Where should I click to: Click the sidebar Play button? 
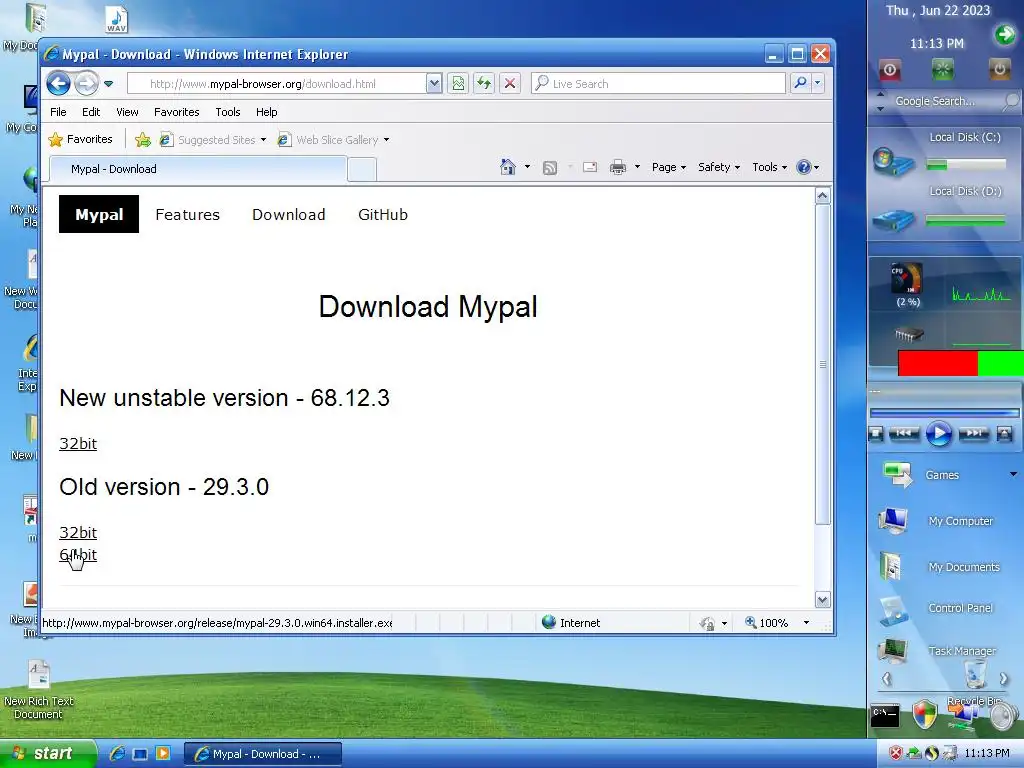[938, 433]
